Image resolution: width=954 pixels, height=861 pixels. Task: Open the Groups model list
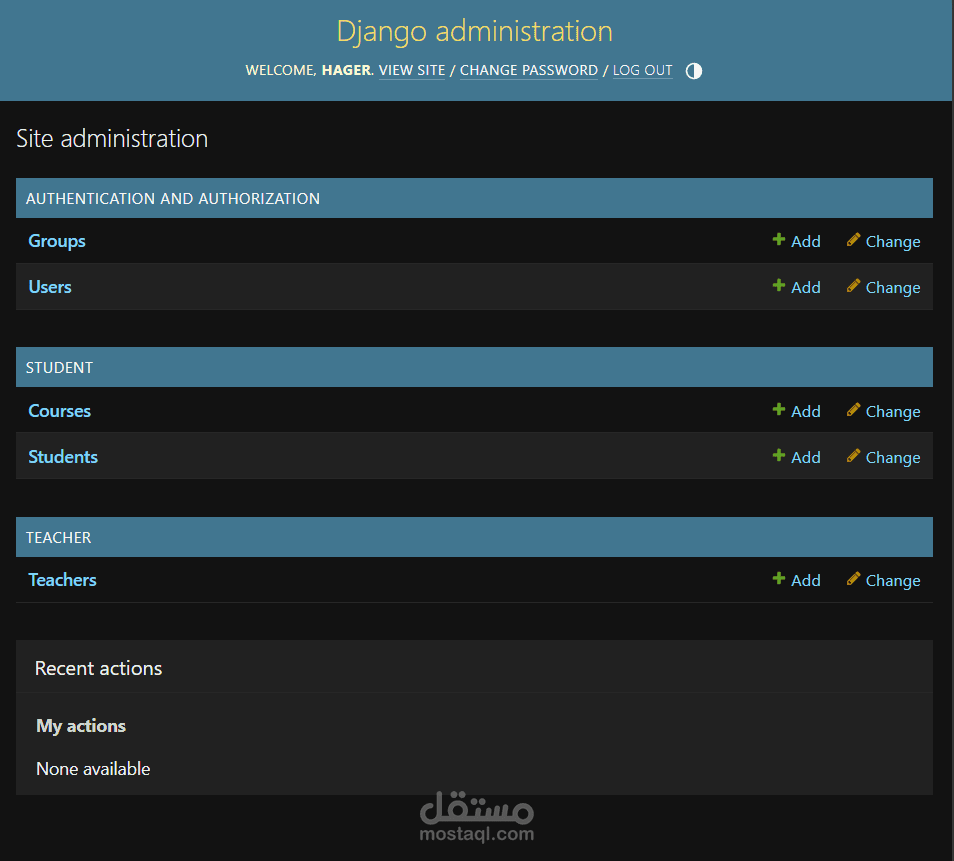[57, 241]
